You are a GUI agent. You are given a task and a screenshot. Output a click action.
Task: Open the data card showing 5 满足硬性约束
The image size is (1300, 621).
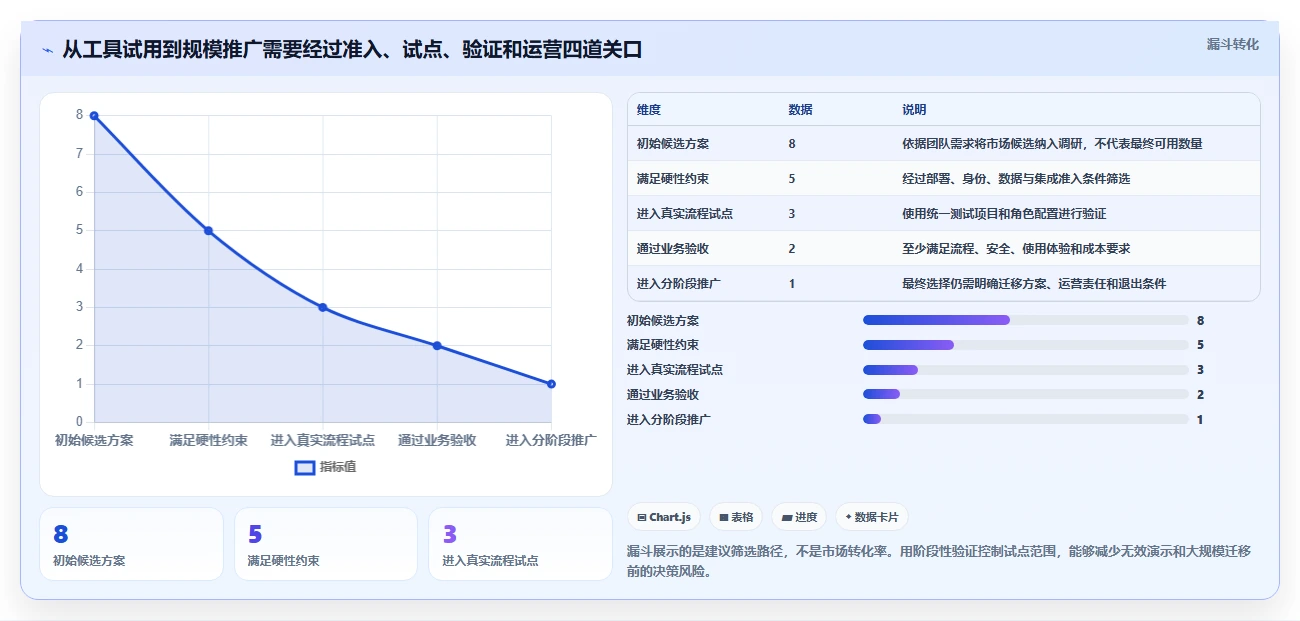point(326,544)
